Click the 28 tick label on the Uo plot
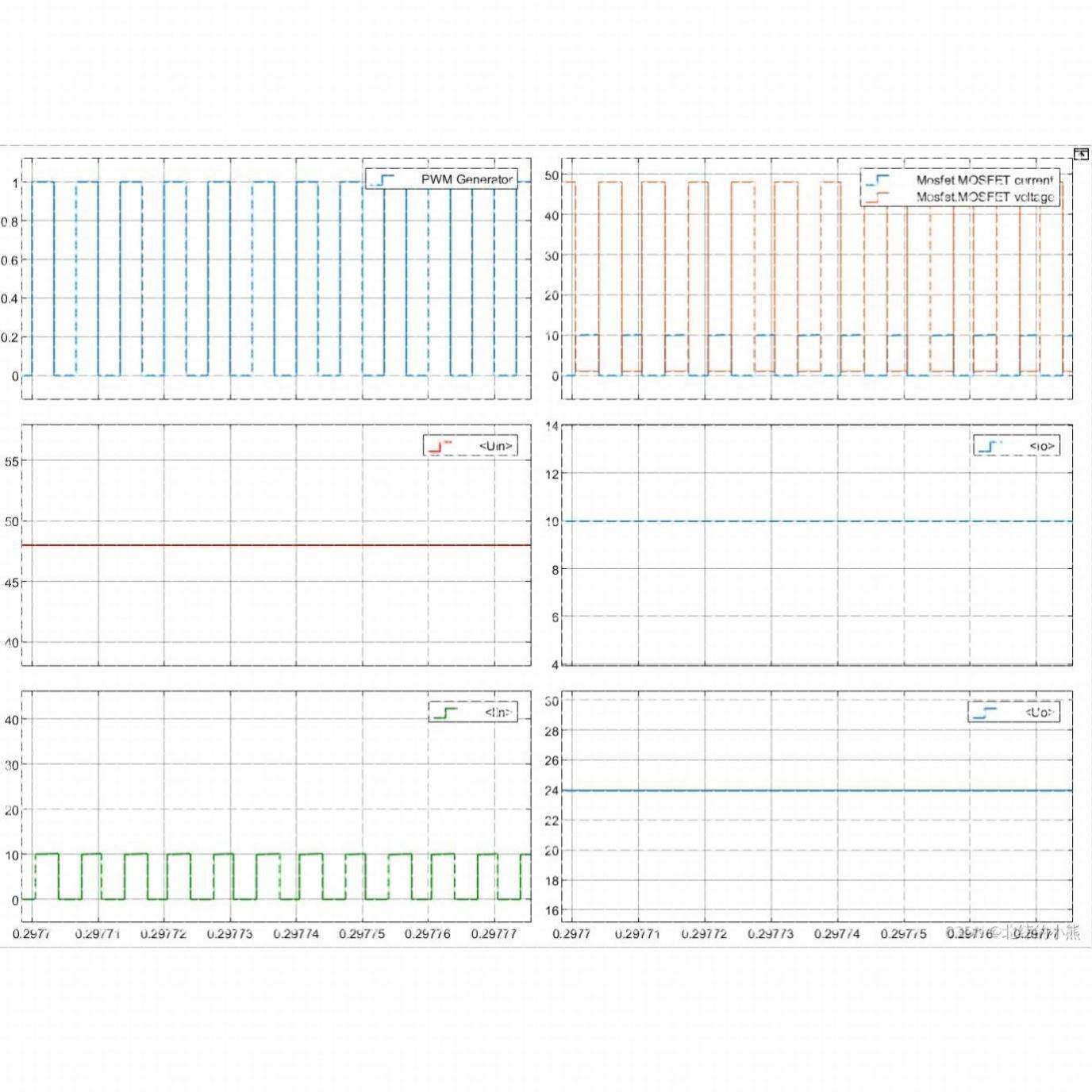 pyautogui.click(x=552, y=731)
